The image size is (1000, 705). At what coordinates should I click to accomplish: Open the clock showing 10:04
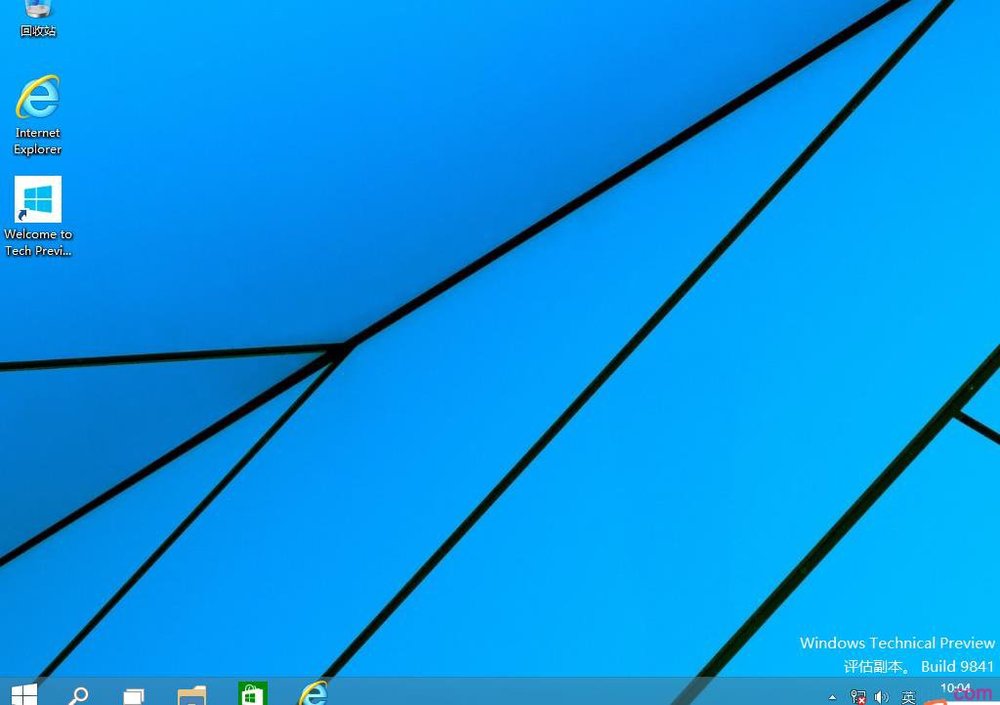(x=957, y=690)
